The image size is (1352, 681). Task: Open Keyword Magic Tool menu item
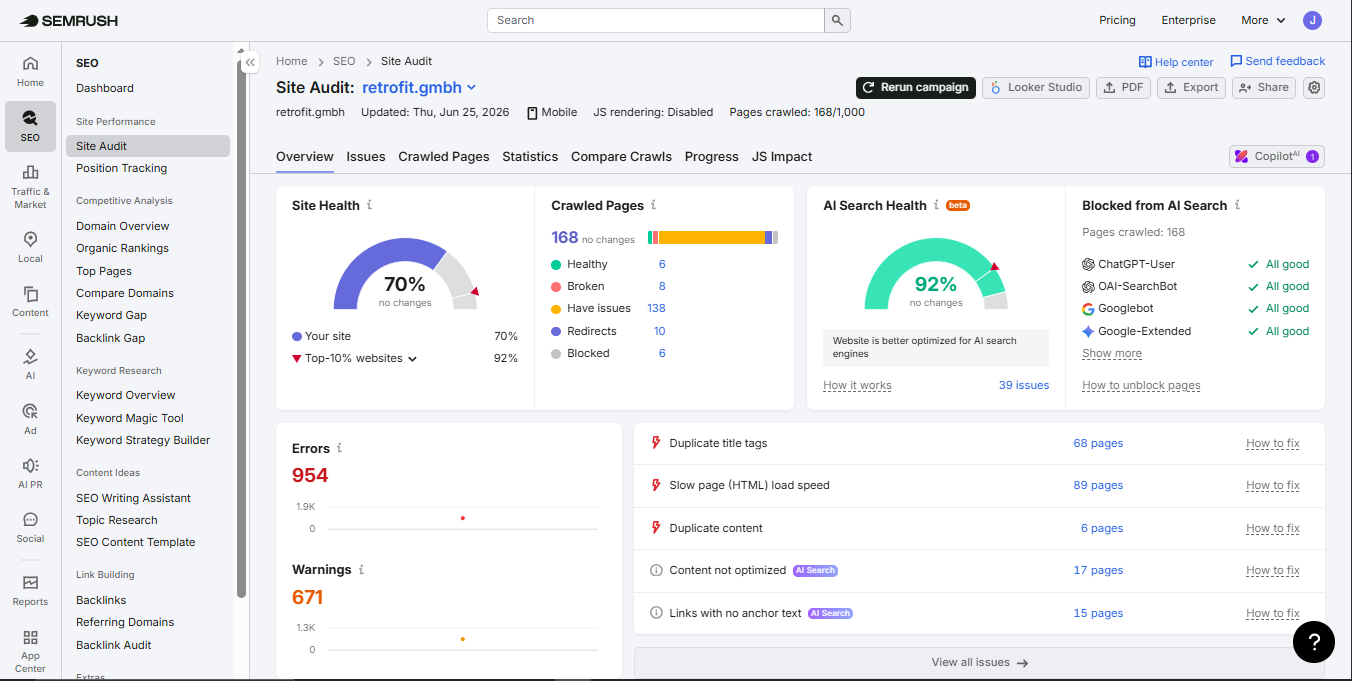[x=130, y=418]
